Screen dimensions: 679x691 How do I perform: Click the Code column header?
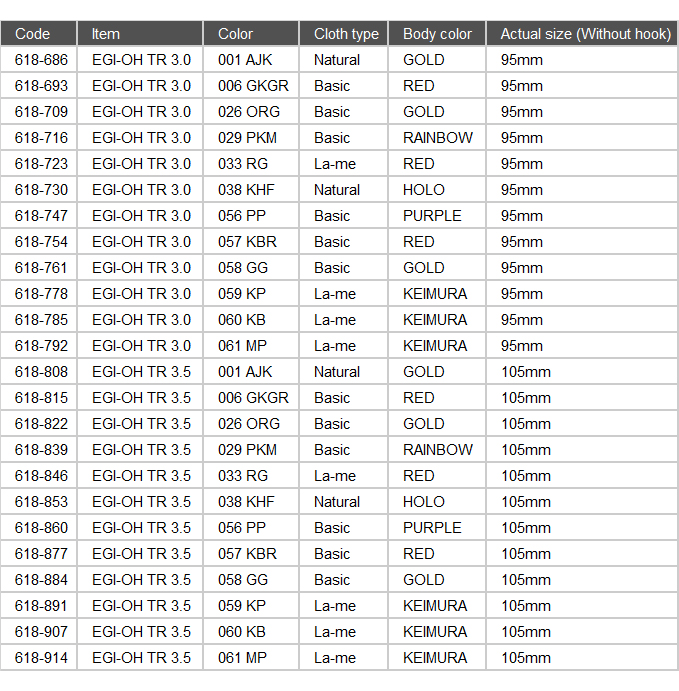click(39, 33)
